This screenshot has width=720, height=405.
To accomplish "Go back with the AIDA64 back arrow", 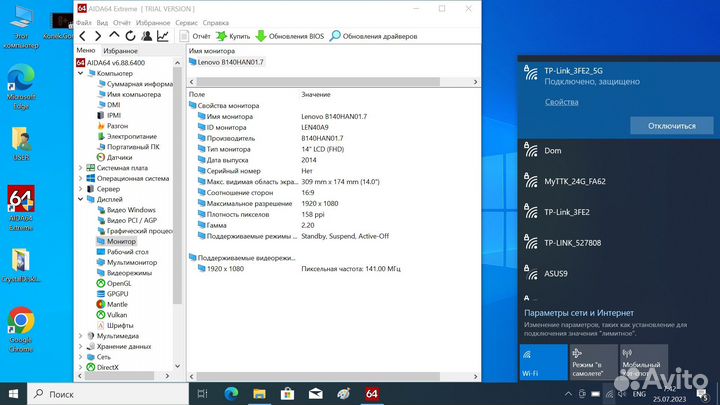I will pyautogui.click(x=83, y=36).
